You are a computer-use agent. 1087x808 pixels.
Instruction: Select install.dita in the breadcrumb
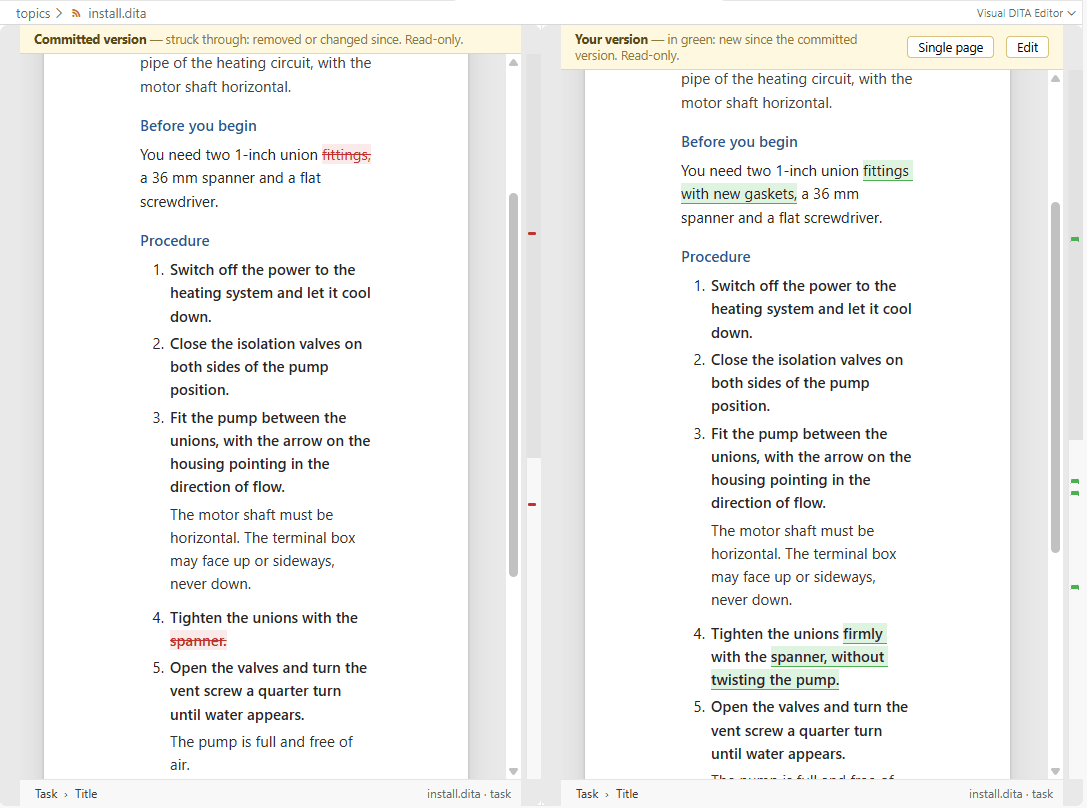[x=117, y=13]
